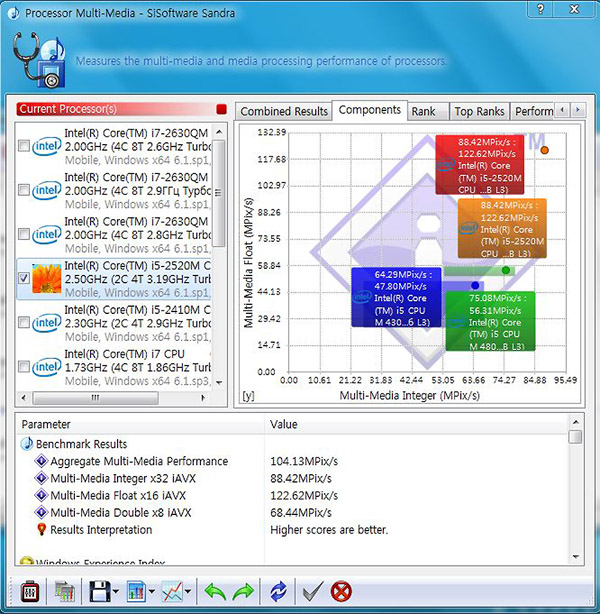Click processor list scroll-up arrow
Viewport: 600px width, 614px height.
[219, 132]
